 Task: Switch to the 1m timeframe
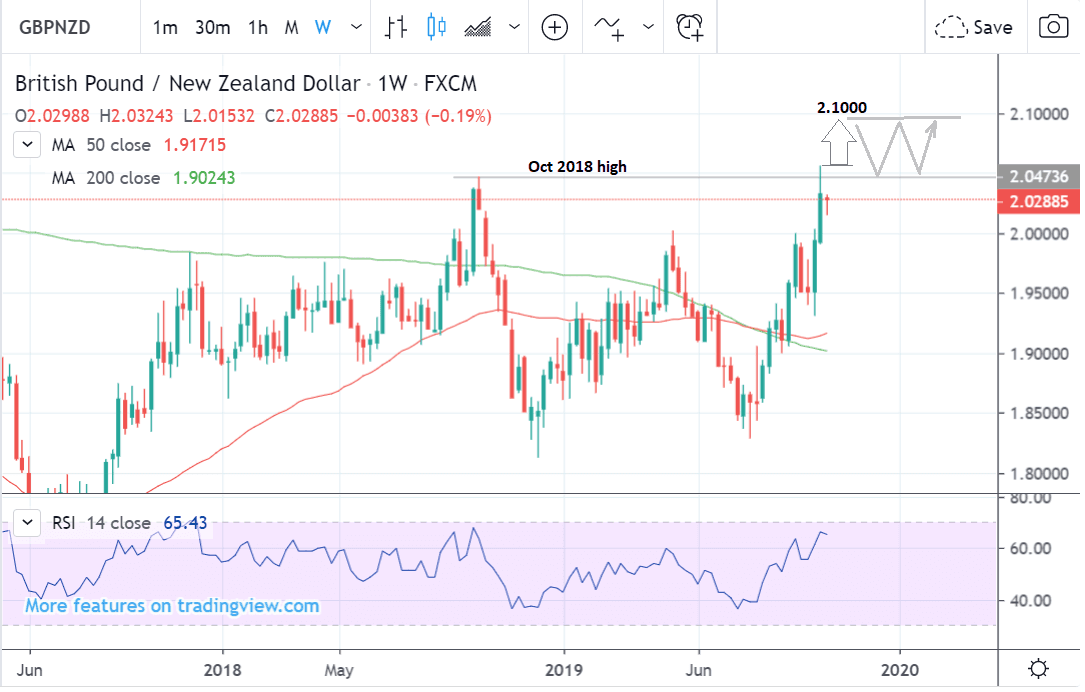165,27
